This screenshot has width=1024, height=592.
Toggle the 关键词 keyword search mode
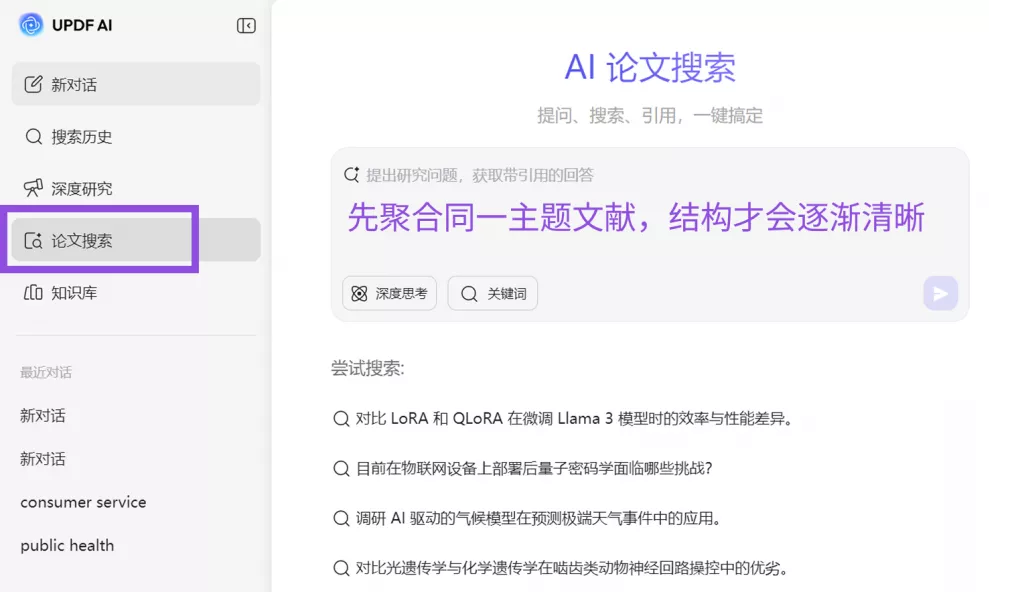point(492,293)
